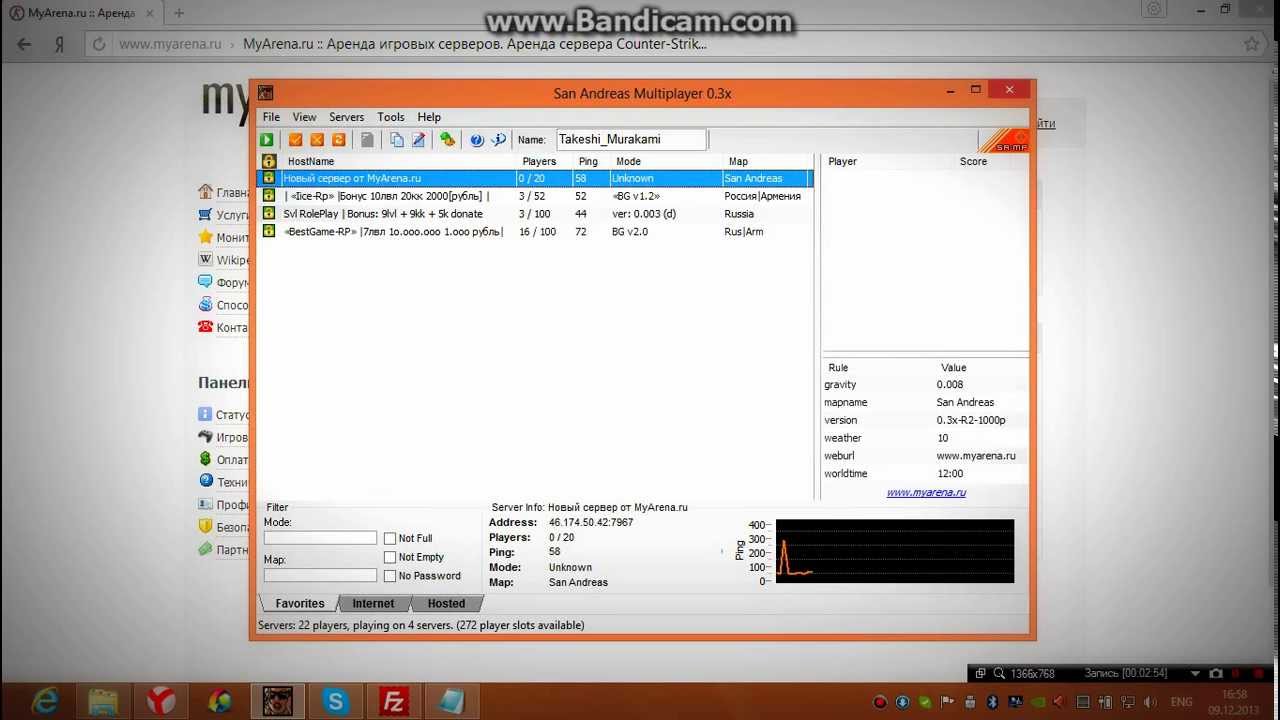Click the lock column header icon
This screenshot has width=1280, height=720.
(x=268, y=161)
